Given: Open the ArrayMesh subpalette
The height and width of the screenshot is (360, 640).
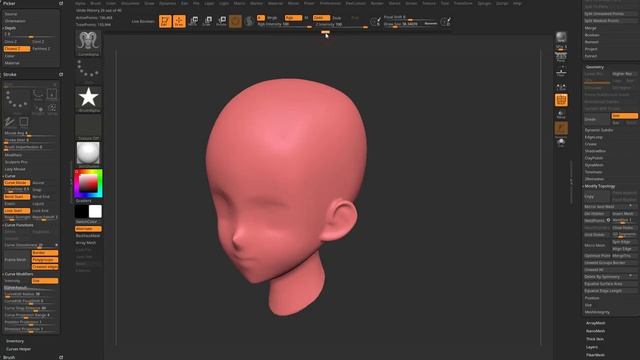Looking at the screenshot, I should pos(596,323).
